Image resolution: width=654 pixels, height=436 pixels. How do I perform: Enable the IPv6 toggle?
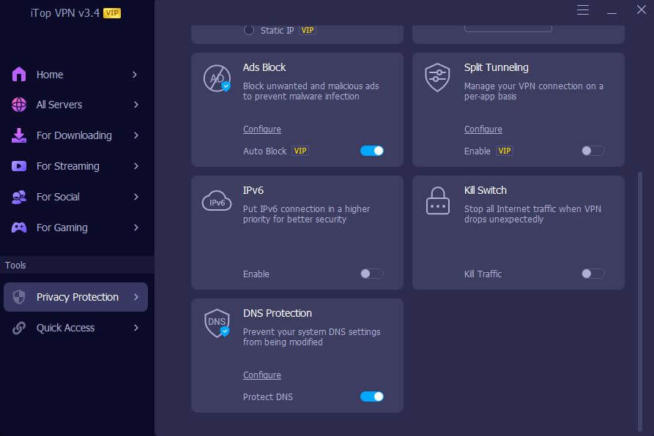point(372,274)
